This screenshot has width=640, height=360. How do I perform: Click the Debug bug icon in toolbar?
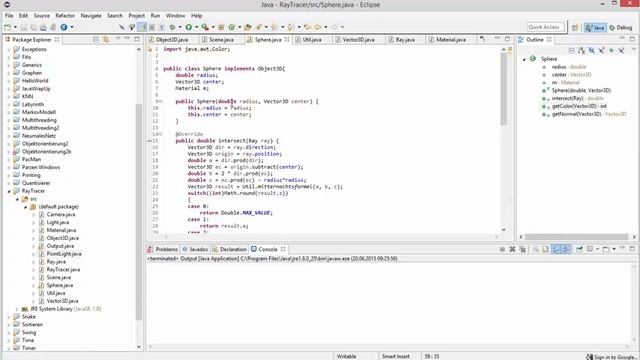click(x=172, y=27)
